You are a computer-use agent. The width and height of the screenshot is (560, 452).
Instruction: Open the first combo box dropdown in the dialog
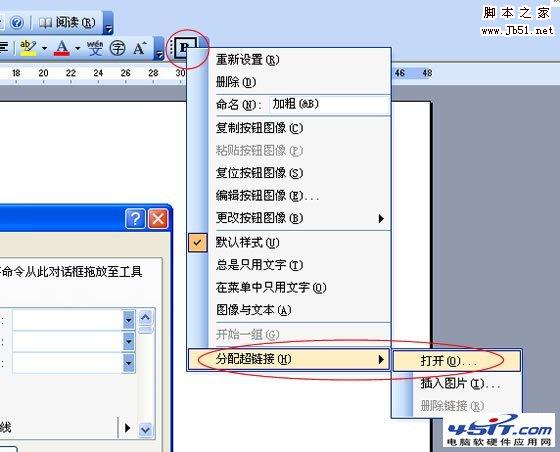click(129, 319)
